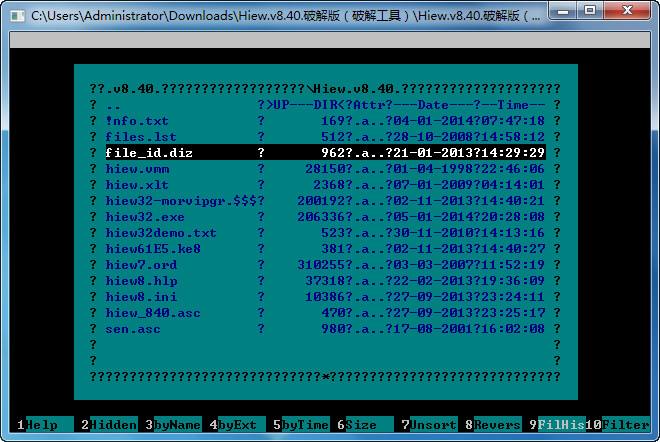This screenshot has width=660, height=442.
Task: Toggle the 2 Hidden files option
Action: 109,425
